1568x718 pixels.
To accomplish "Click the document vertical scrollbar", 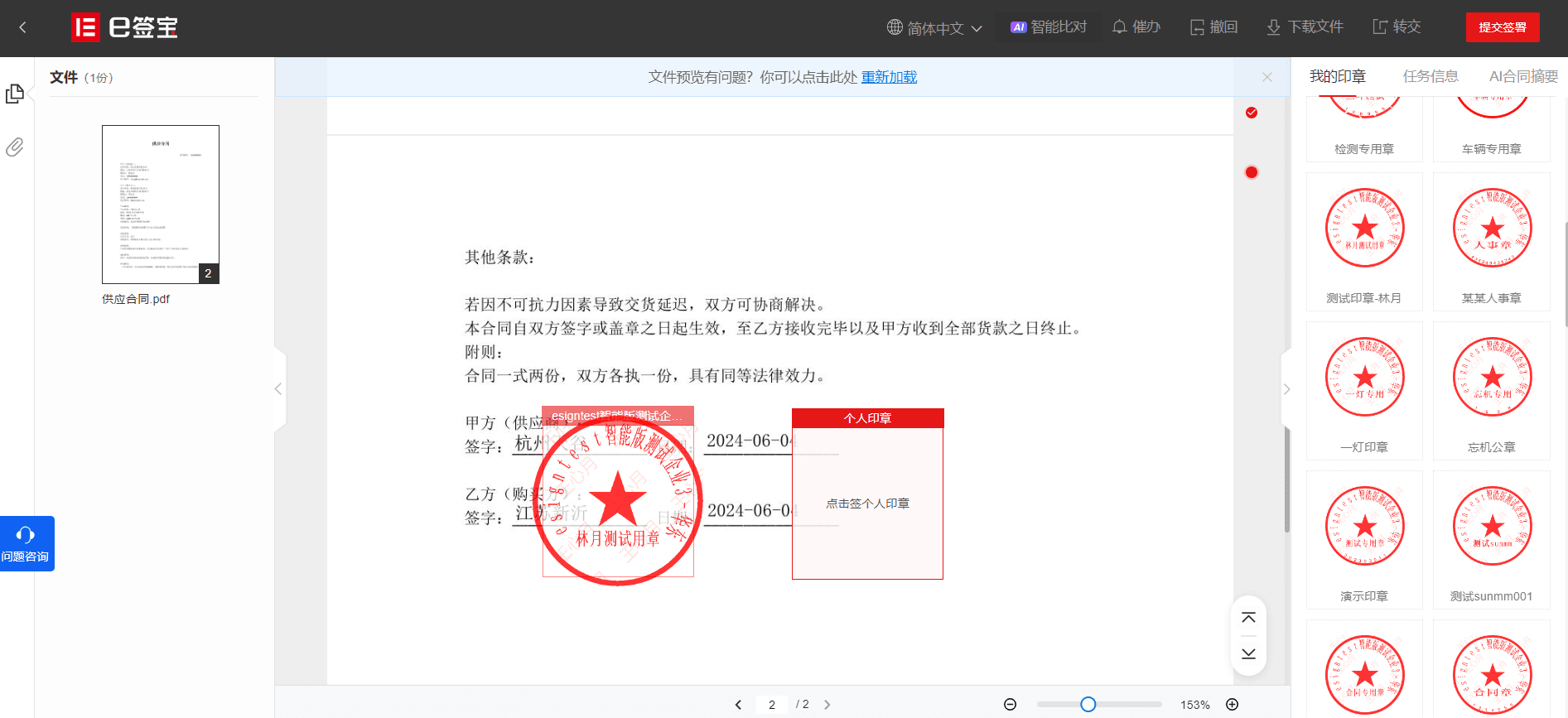I will tap(1286, 480).
